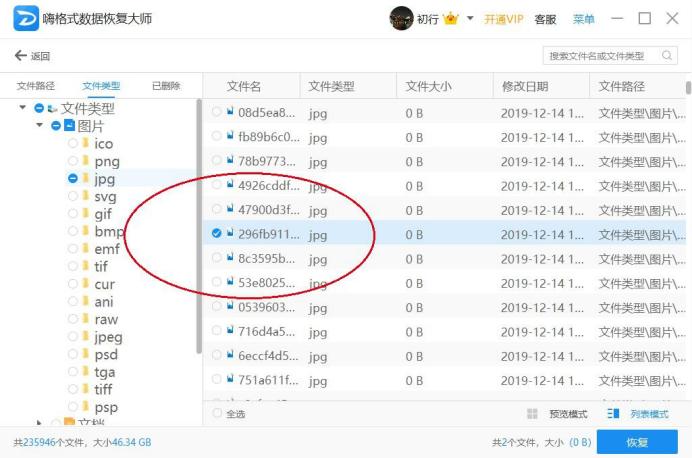The height and width of the screenshot is (458, 692).
Task: Switch to 文件类型 tab
Action: coord(101,86)
